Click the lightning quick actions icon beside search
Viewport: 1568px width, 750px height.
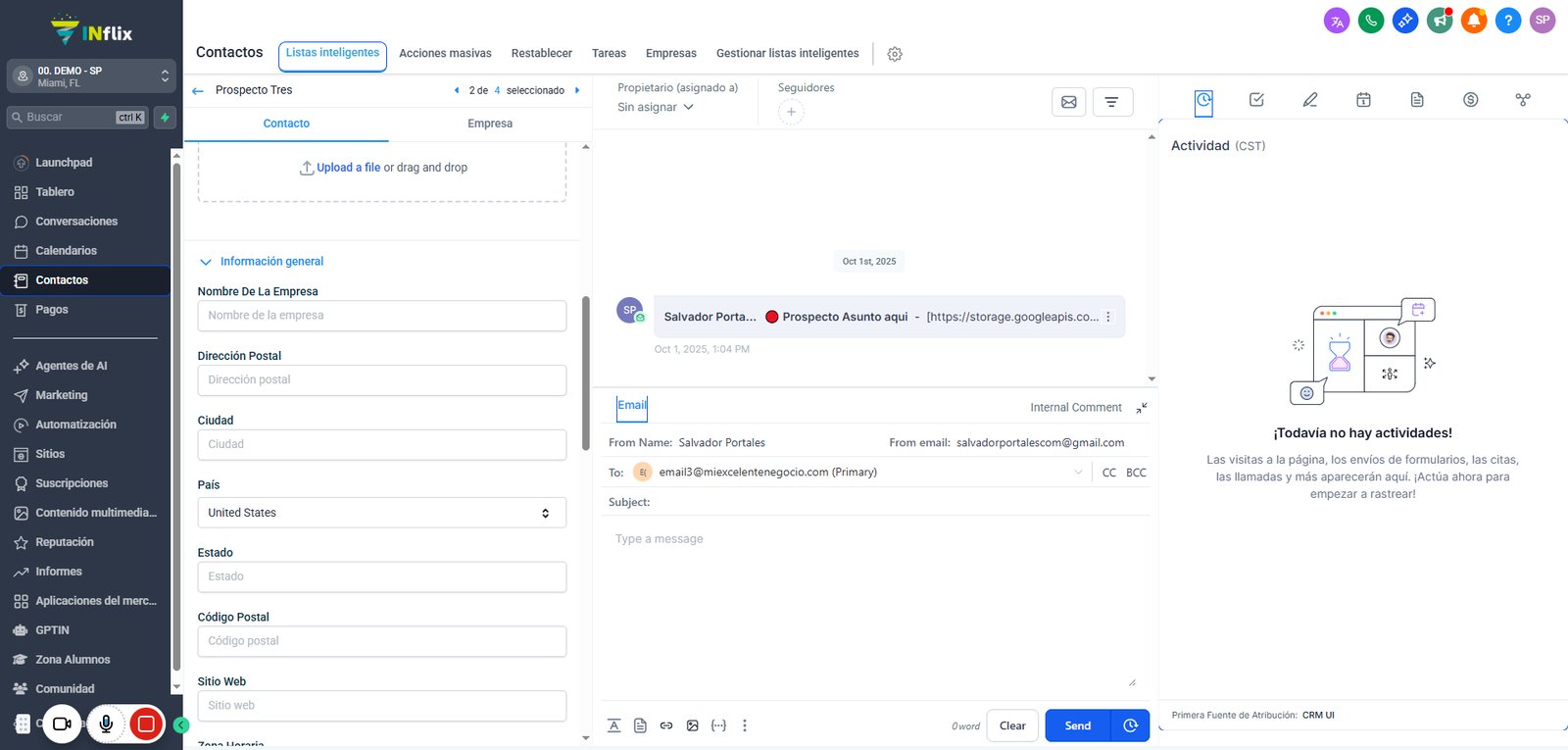click(x=165, y=118)
